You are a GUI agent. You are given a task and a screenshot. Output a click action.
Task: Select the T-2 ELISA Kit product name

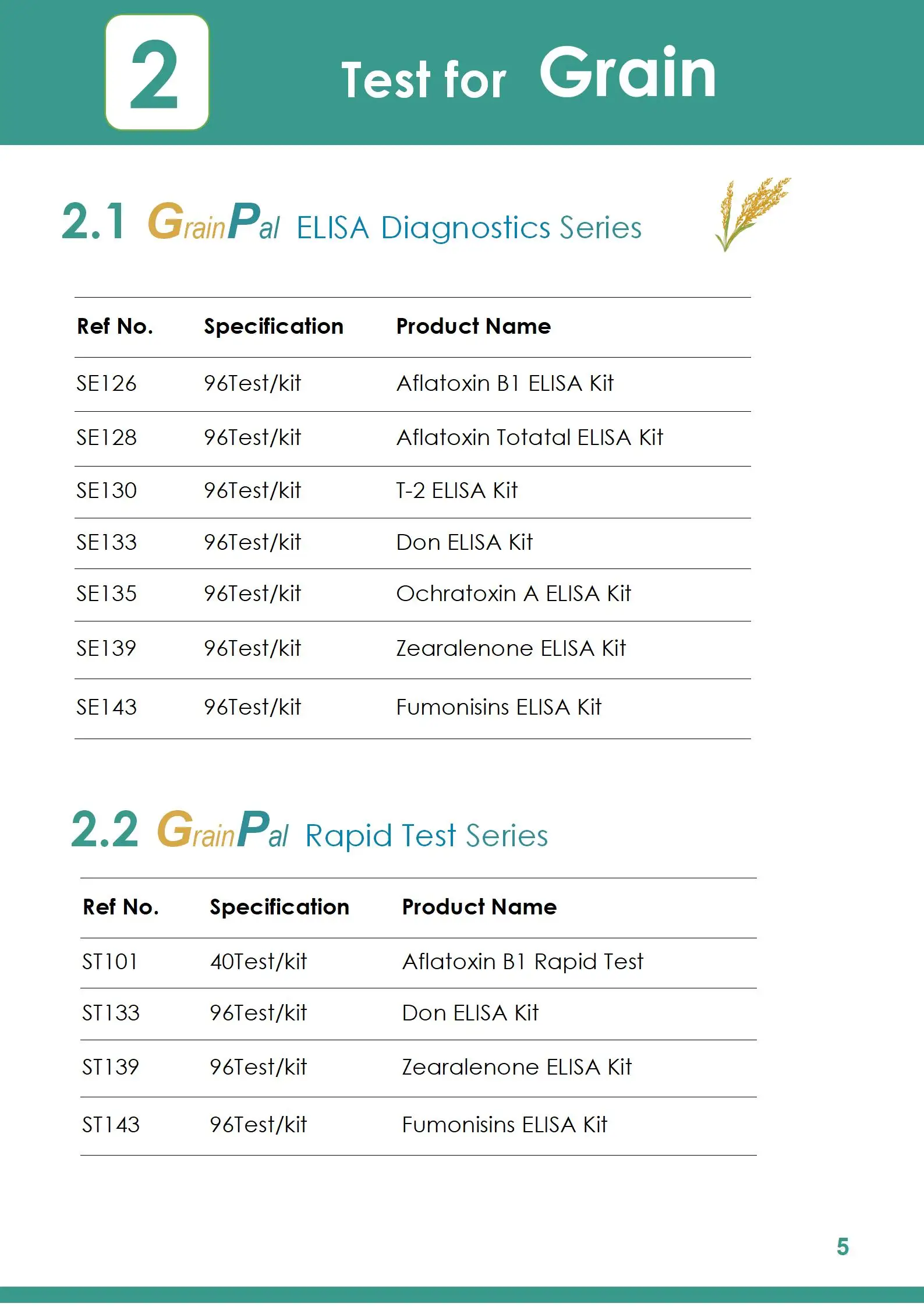tap(456, 491)
